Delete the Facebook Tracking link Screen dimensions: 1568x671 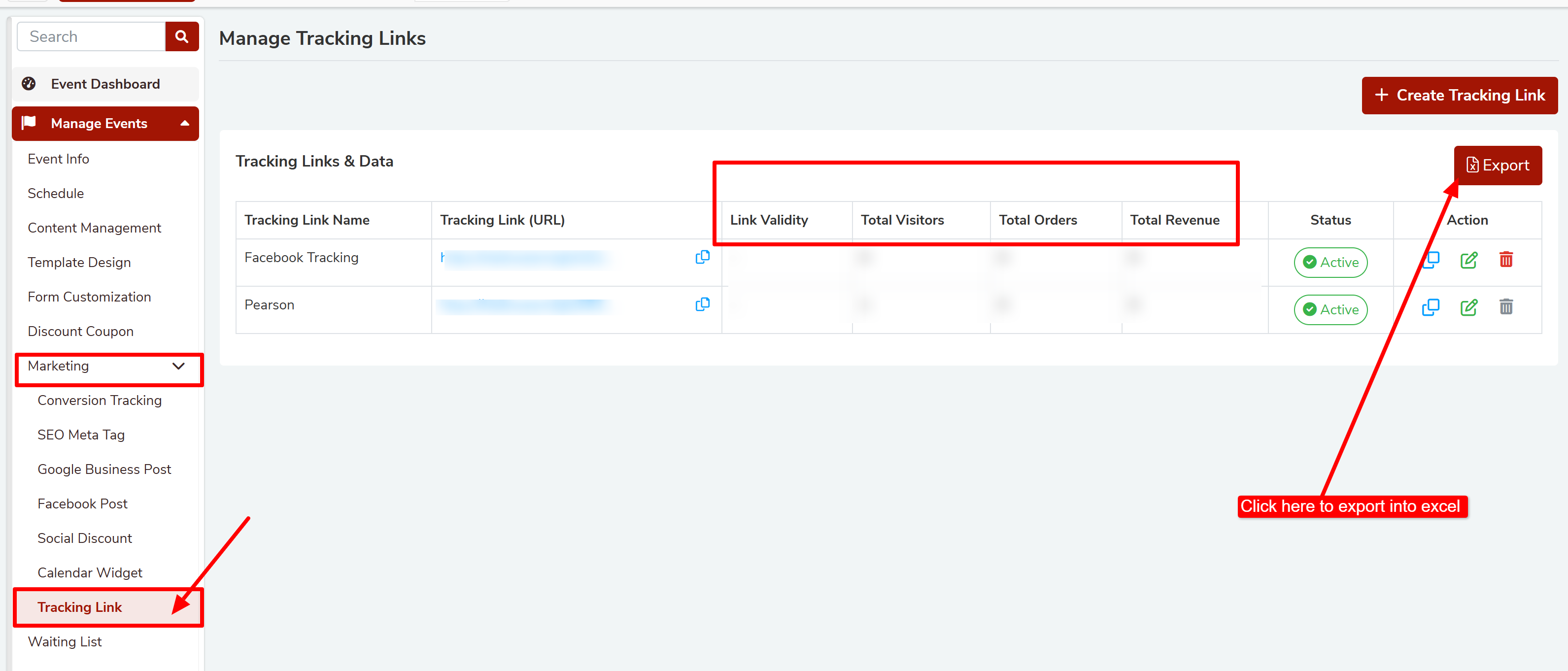[x=1505, y=260]
